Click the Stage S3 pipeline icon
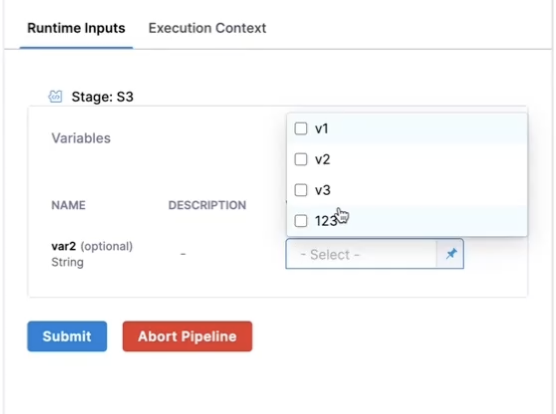Image resolution: width=556 pixels, height=414 pixels. pyautogui.click(x=55, y=96)
